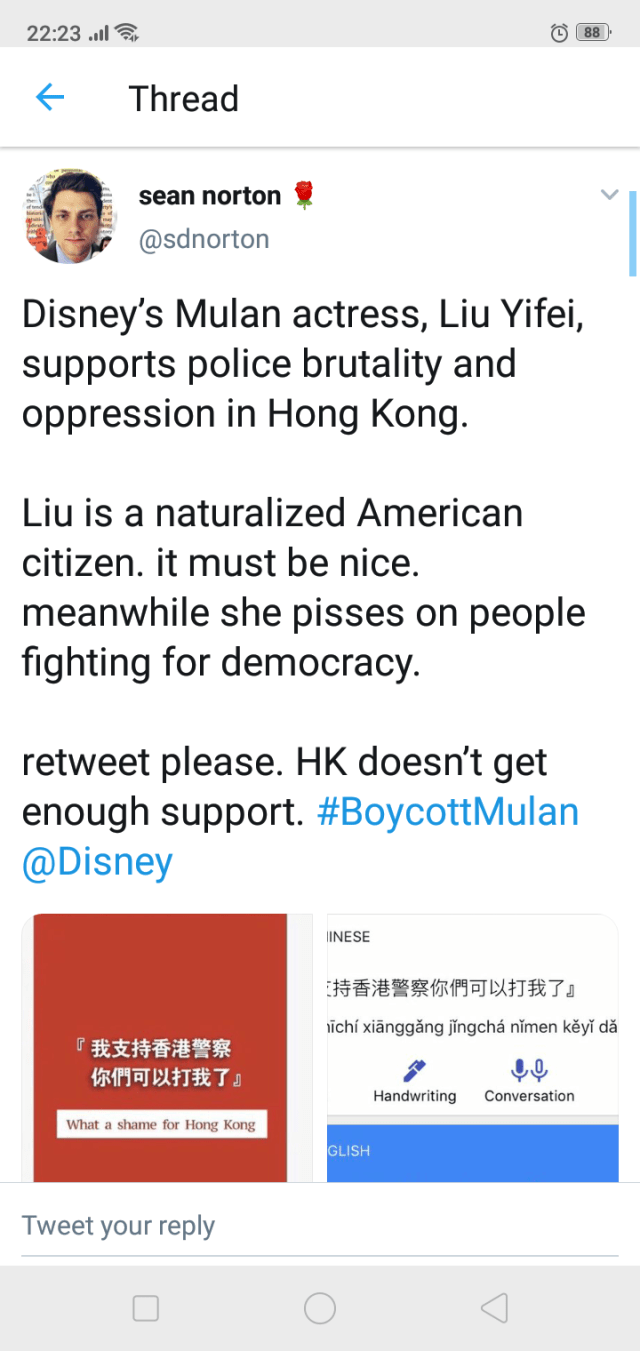Open the #BoycottMulan hashtag link
640x1351 pixels.
(448, 812)
